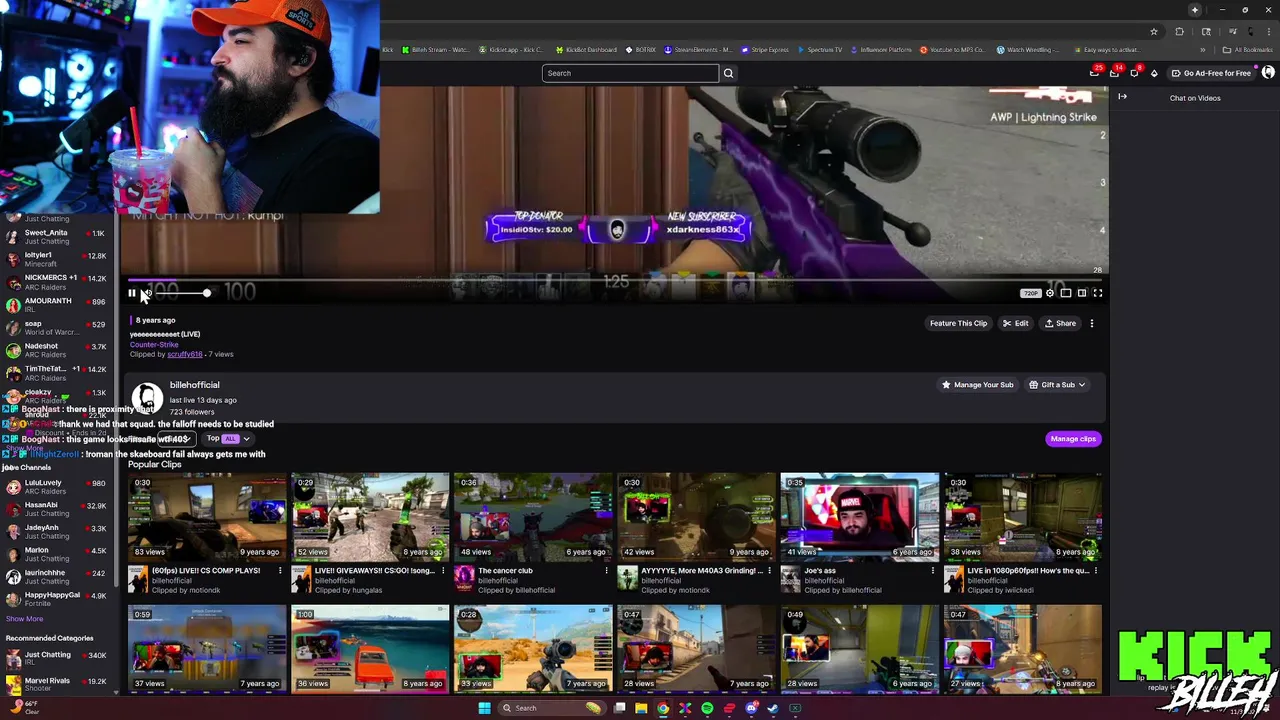Viewport: 1280px width, 720px height.
Task: Click the billehofficial channel name
Action: click(194, 385)
